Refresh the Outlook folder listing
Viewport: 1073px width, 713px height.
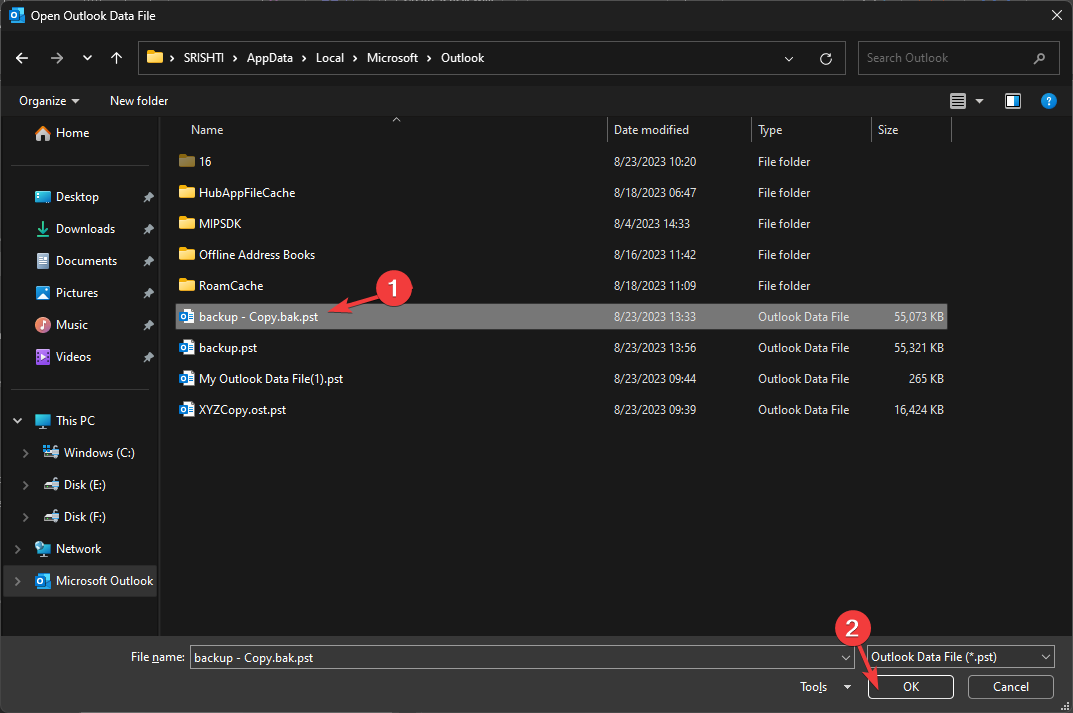(x=826, y=59)
